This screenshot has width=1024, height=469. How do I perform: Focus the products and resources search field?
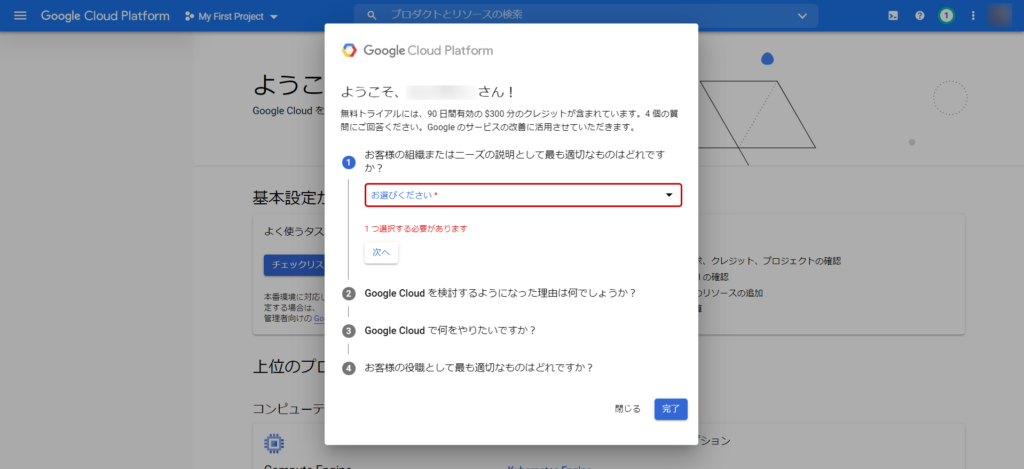click(586, 15)
